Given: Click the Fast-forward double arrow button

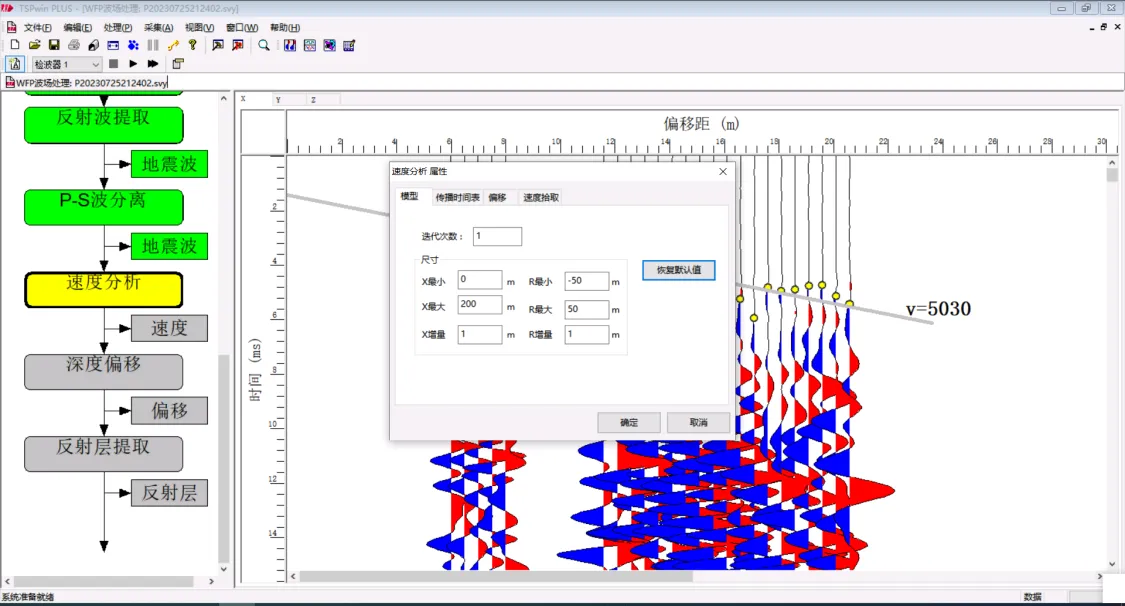Looking at the screenshot, I should tap(153, 64).
